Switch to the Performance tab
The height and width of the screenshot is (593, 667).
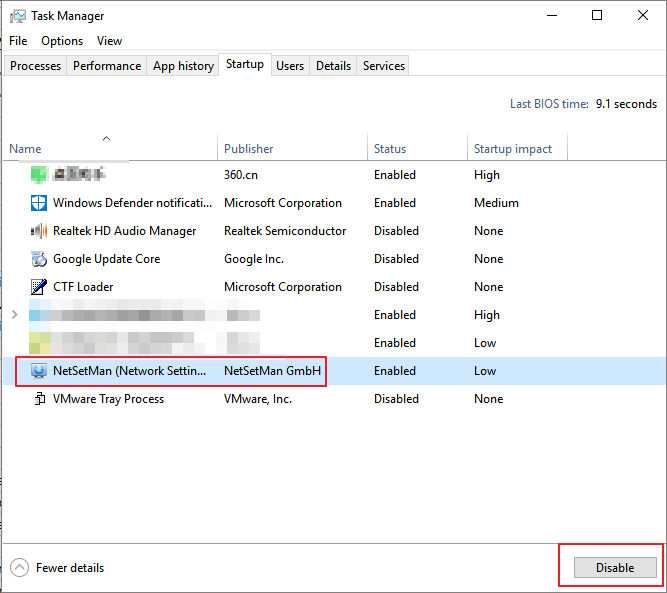coord(107,66)
